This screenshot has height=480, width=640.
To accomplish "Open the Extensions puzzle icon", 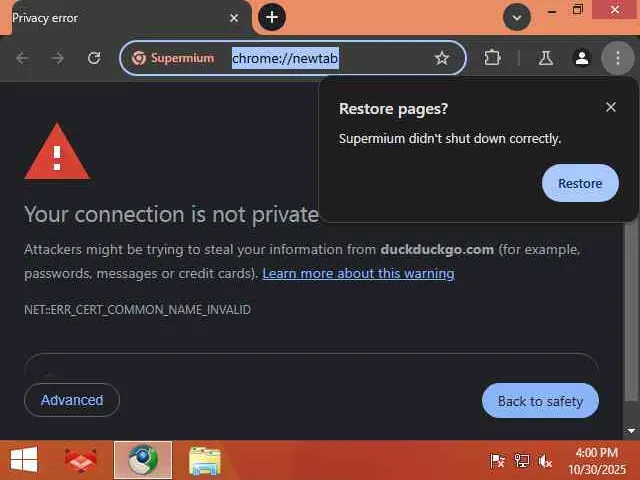I will pos(492,58).
